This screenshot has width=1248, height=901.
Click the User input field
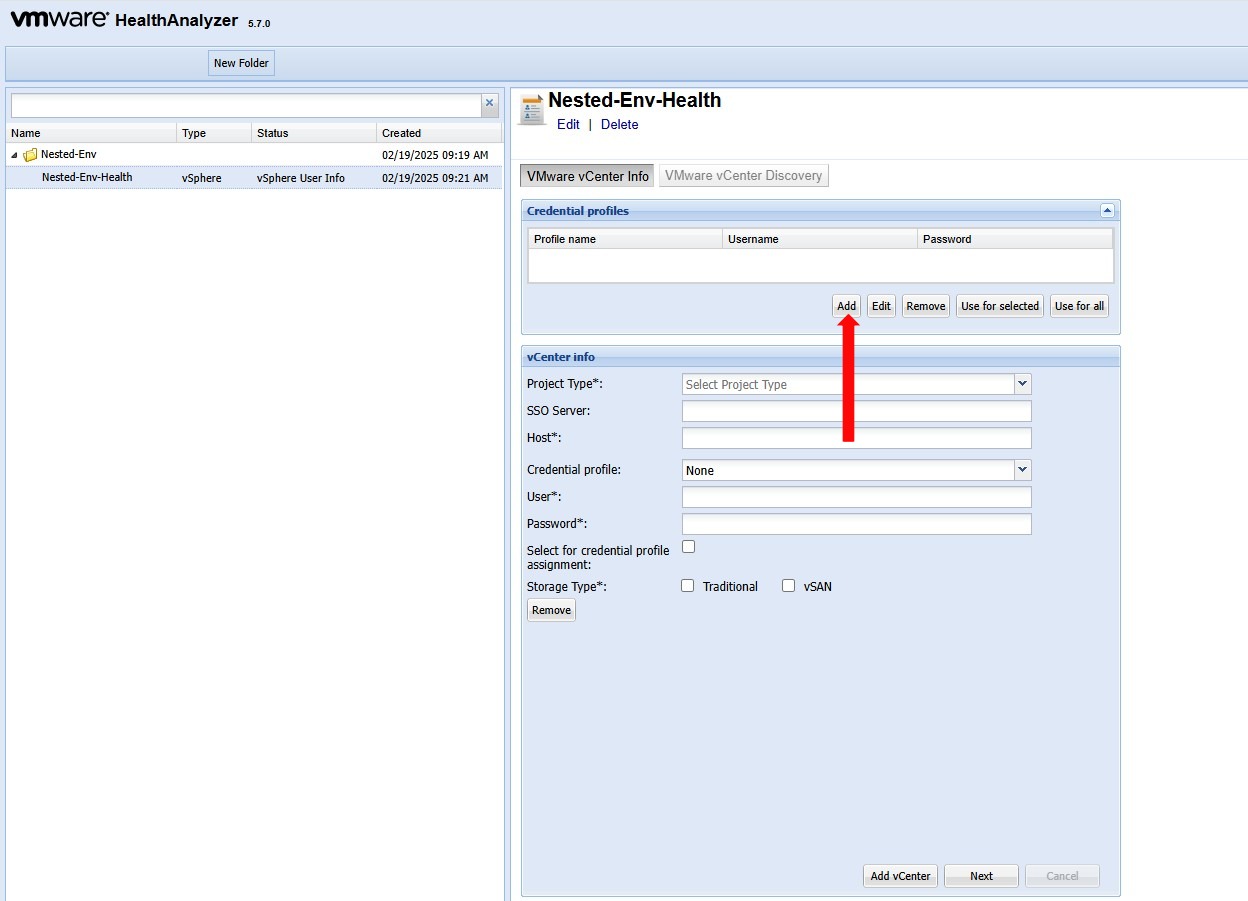[x=856, y=497]
